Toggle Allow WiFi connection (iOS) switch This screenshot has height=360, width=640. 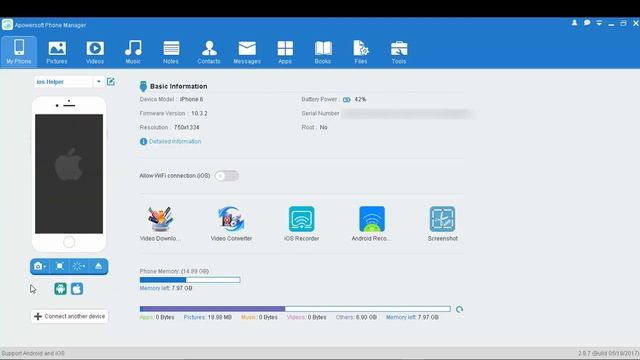pos(227,176)
